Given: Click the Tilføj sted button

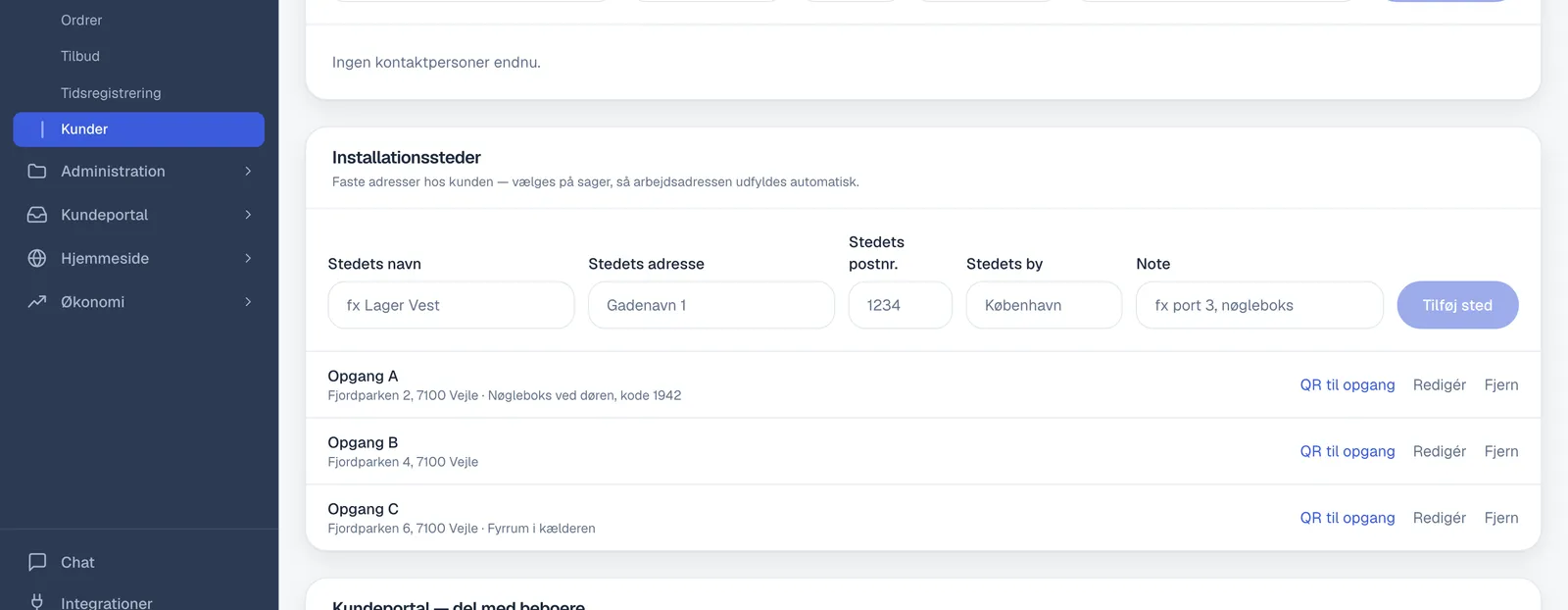Looking at the screenshot, I should click(1457, 305).
